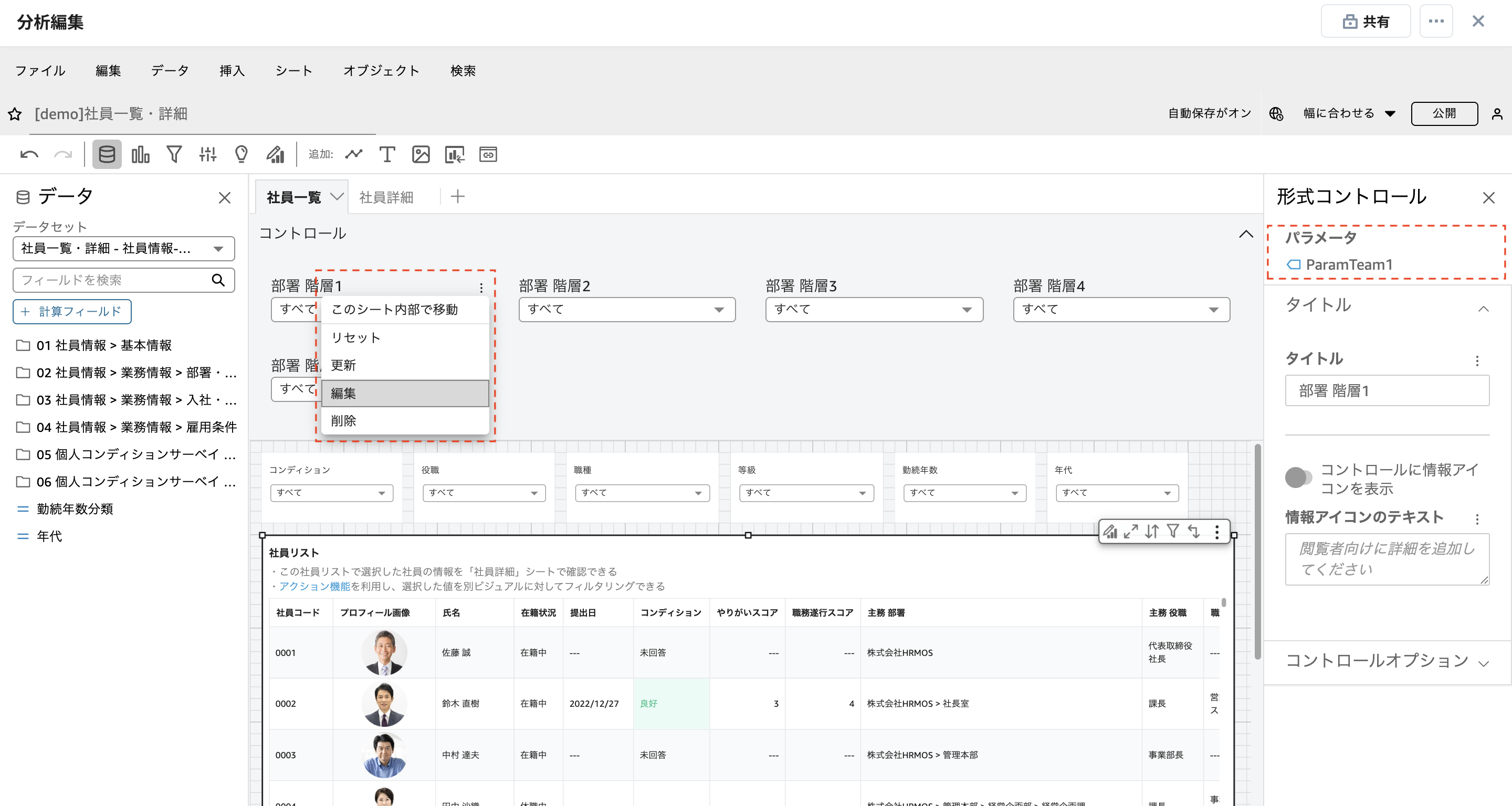1512x806 pixels.
Task: Click the insights lightbulb icon
Action: tap(241, 155)
